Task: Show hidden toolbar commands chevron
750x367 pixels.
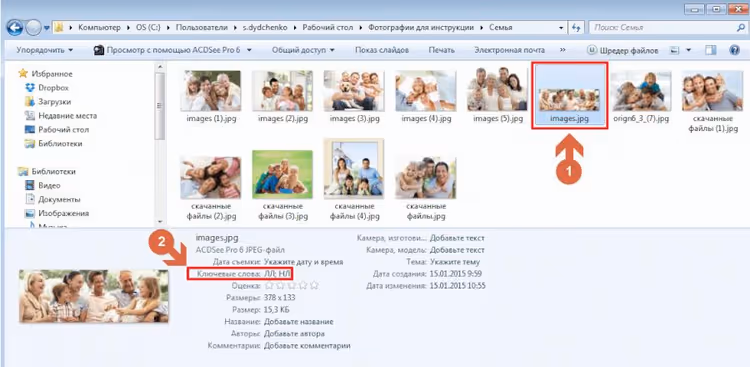Action: pyautogui.click(x=563, y=50)
